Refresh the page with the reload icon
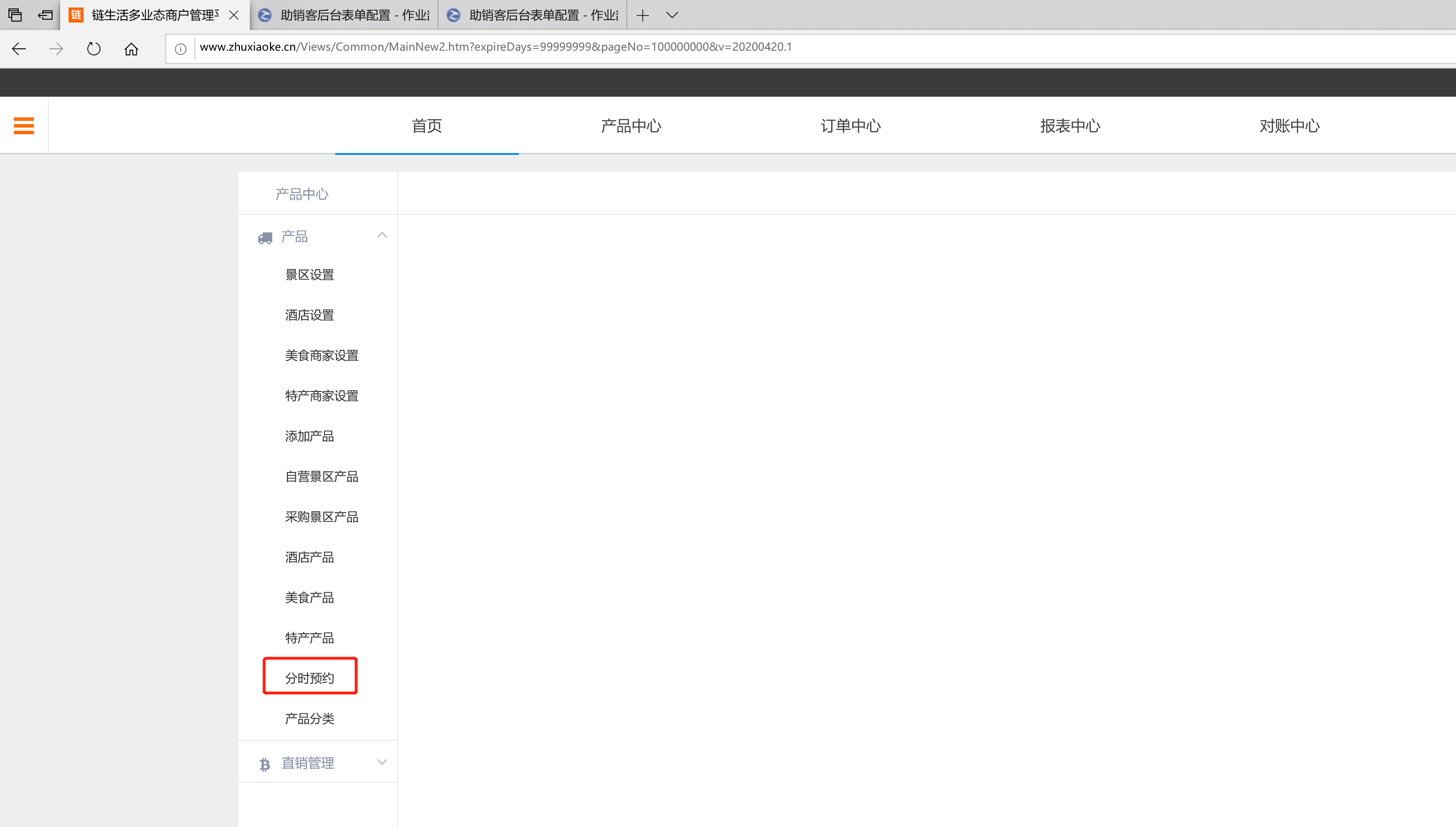The image size is (1456, 827). pyautogui.click(x=94, y=49)
